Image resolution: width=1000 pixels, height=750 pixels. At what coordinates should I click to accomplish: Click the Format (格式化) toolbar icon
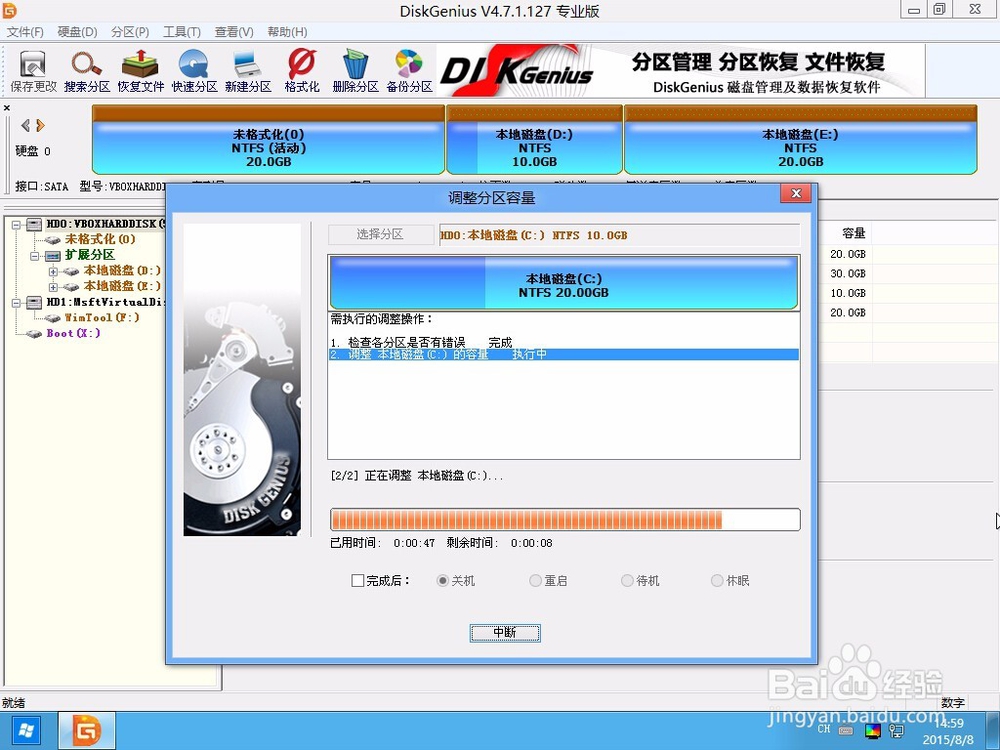pos(302,71)
